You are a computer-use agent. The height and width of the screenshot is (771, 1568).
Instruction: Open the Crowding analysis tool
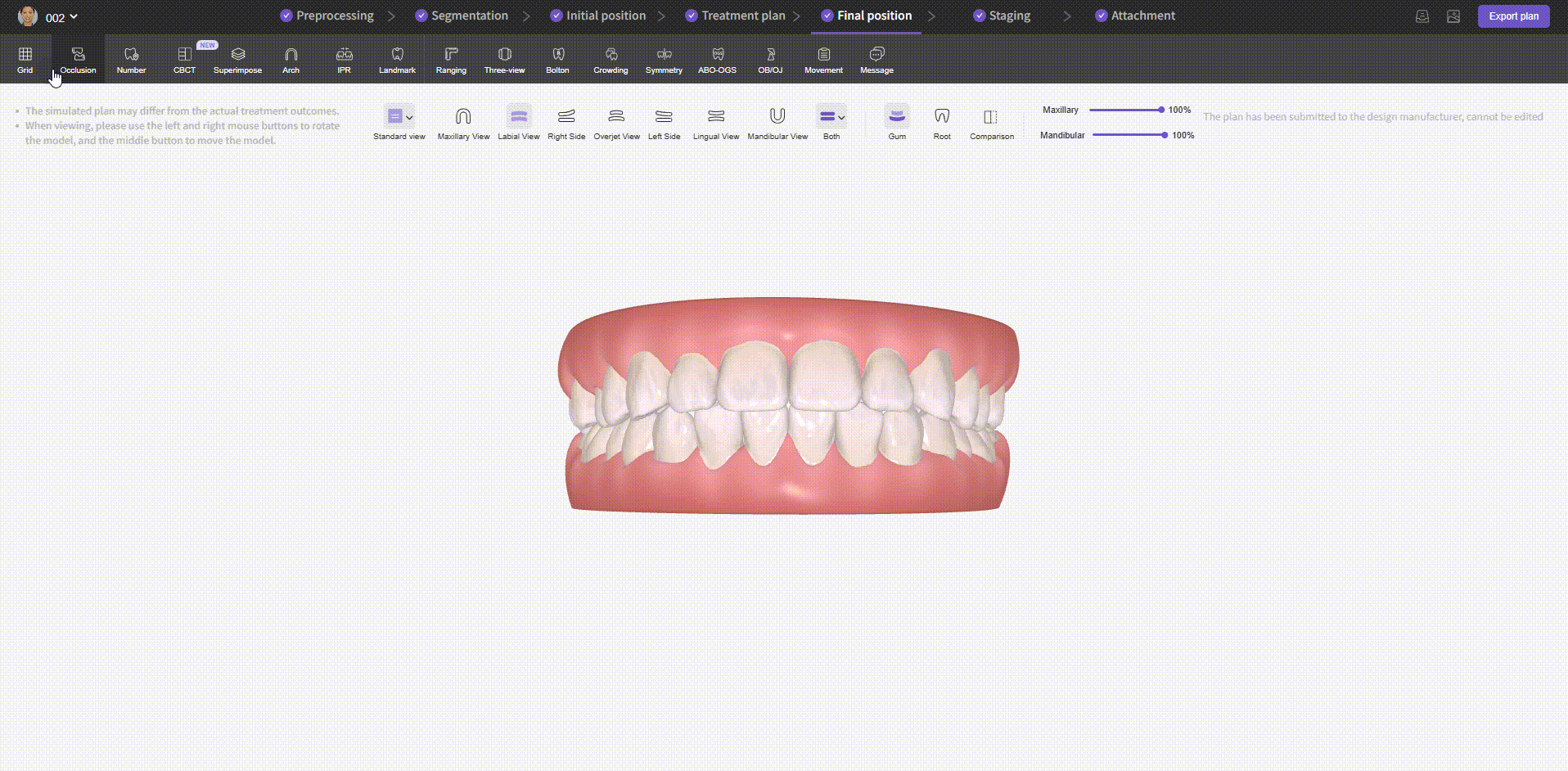click(611, 61)
